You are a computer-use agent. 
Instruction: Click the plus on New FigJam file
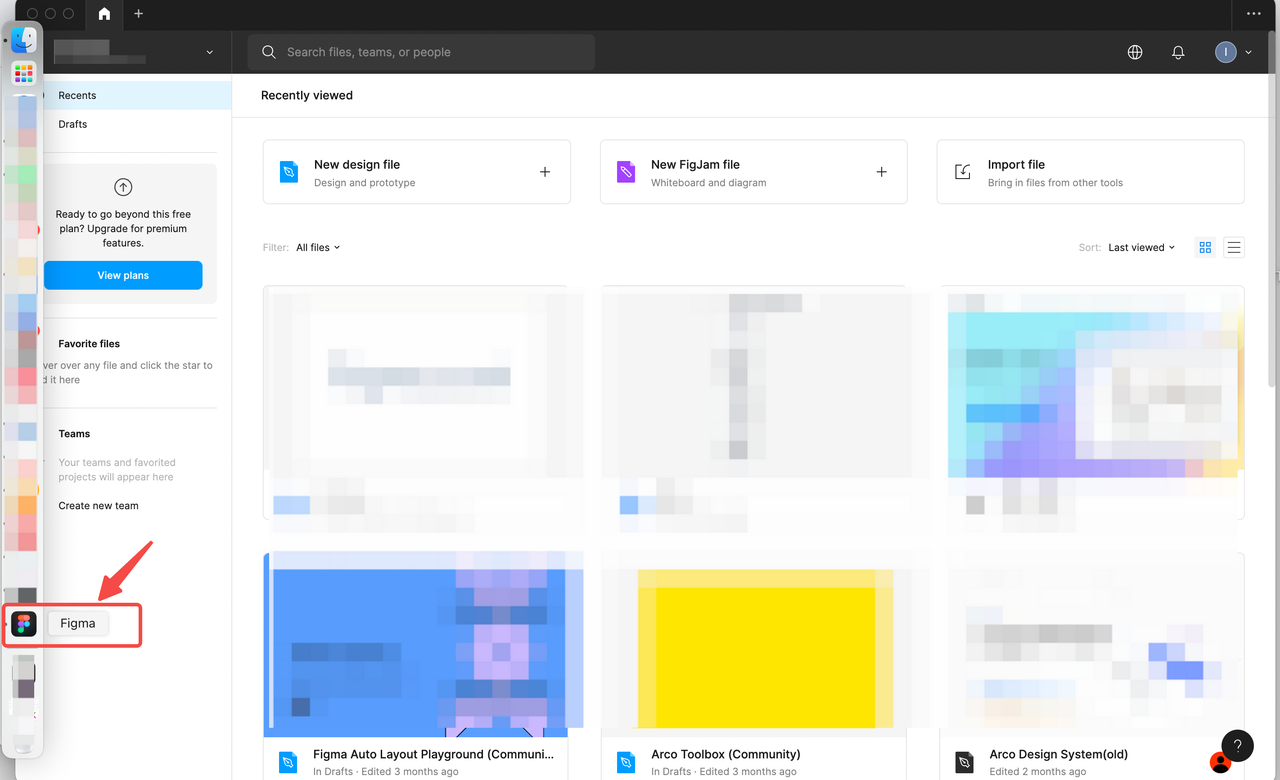coord(881,172)
